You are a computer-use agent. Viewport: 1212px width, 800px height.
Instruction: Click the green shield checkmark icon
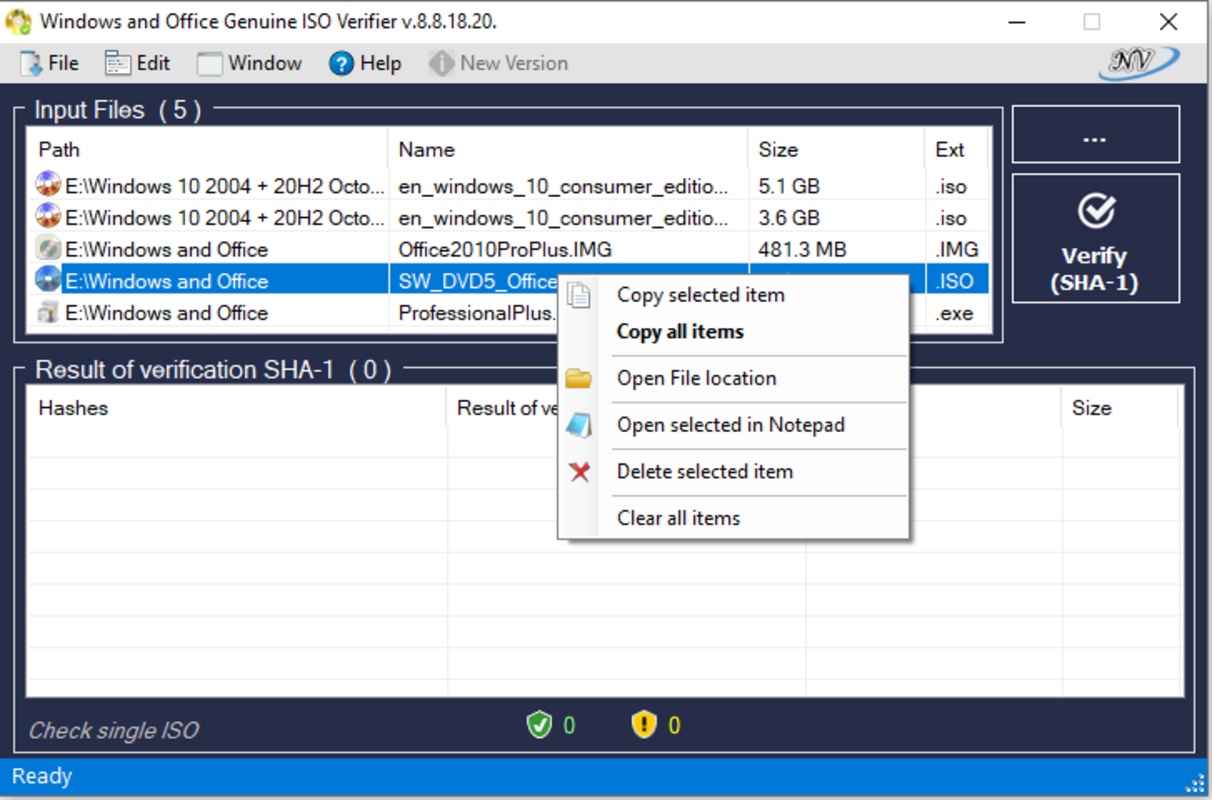(x=539, y=725)
